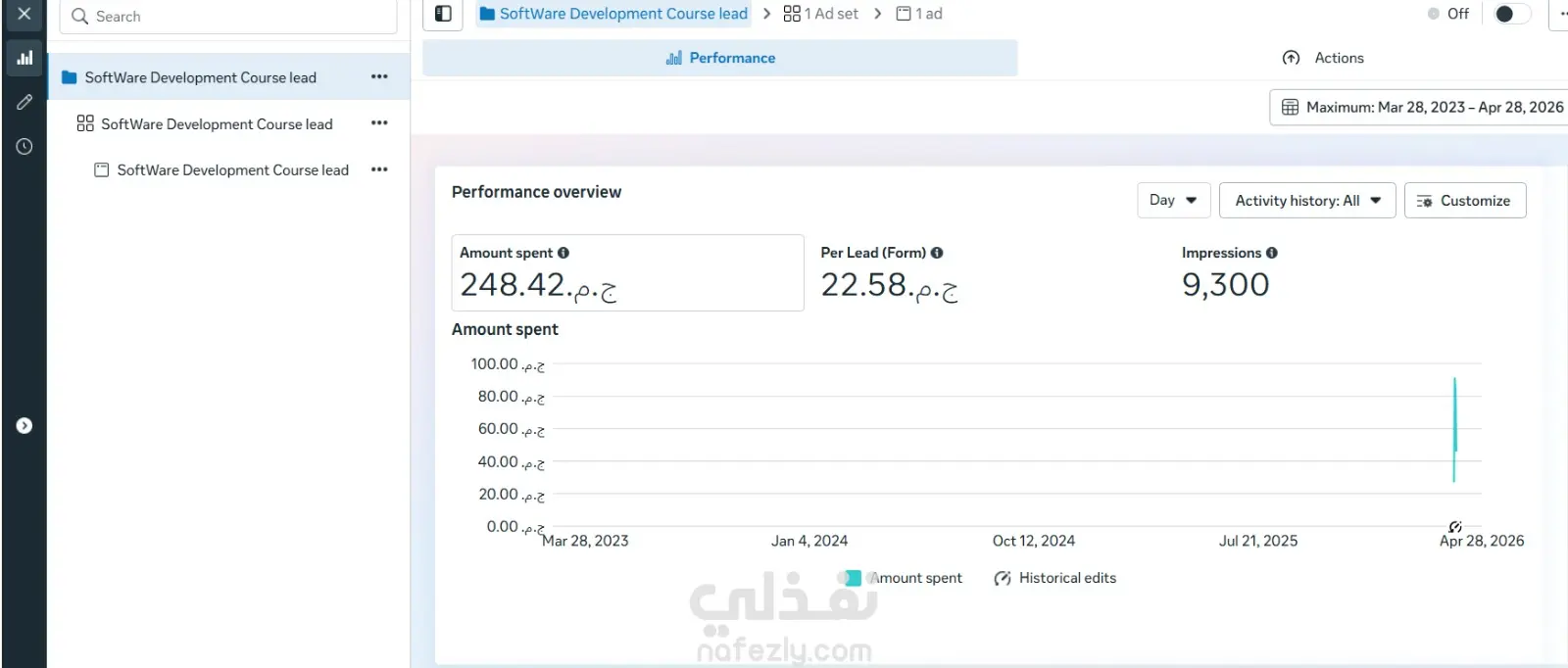Toggle the side panel layout button
Image resolution: width=1568 pixels, height=668 pixels.
pos(443,14)
